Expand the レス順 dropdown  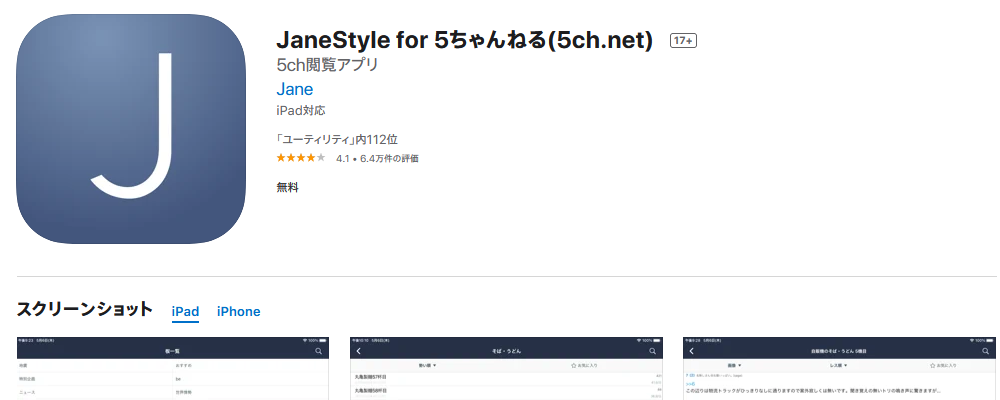click(838, 366)
